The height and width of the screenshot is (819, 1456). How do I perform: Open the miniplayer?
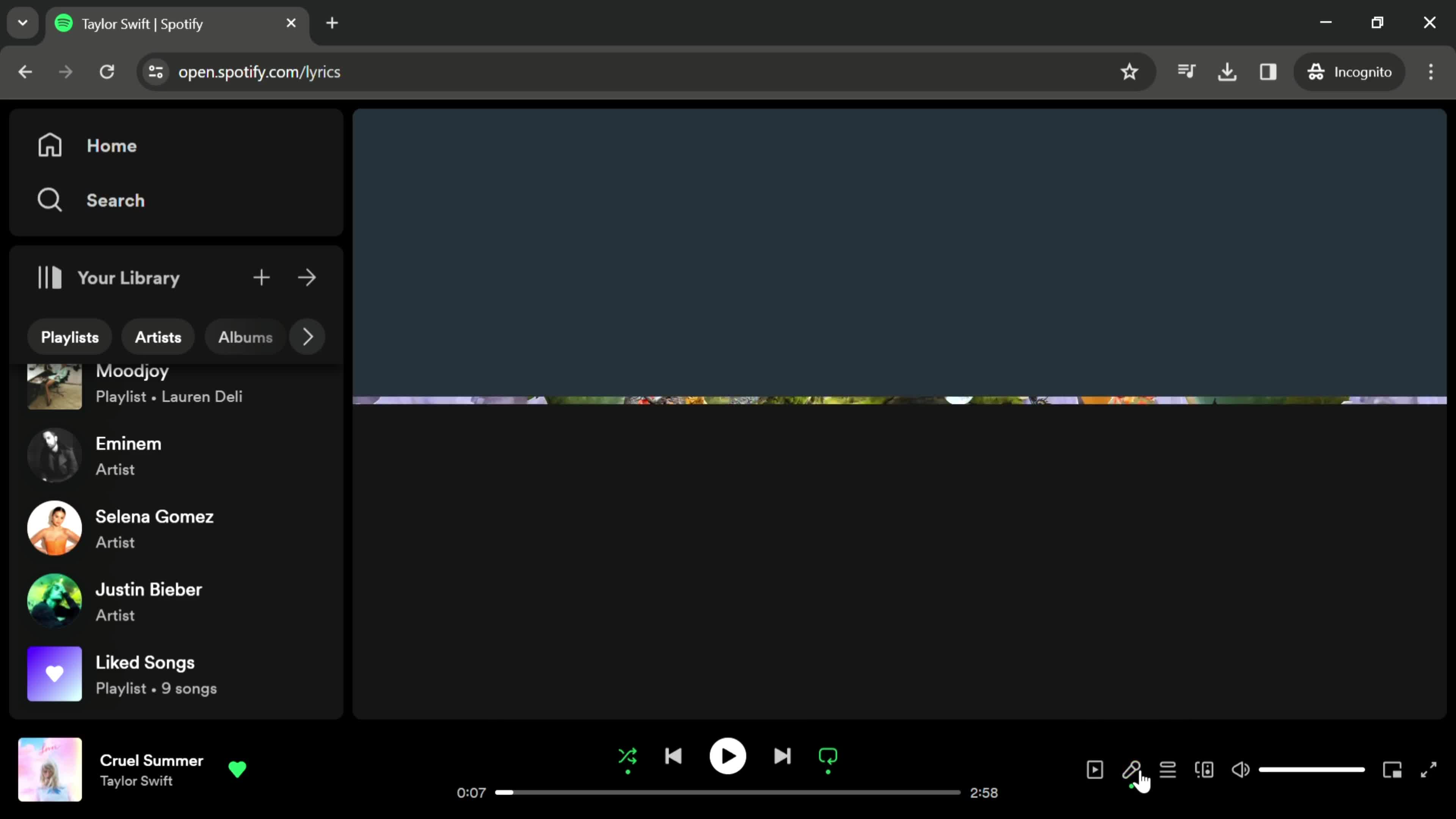pyautogui.click(x=1392, y=770)
